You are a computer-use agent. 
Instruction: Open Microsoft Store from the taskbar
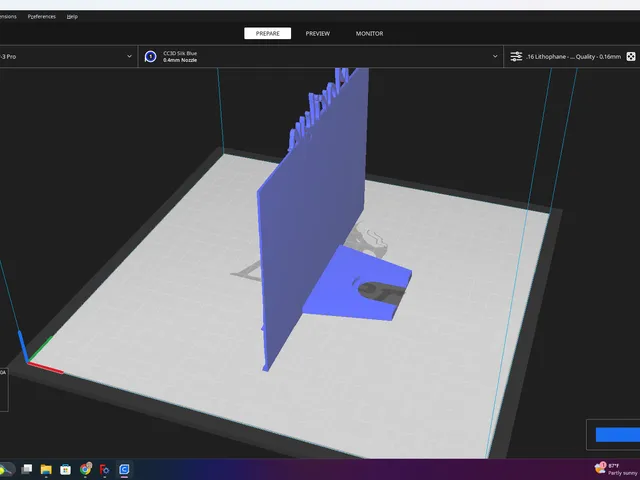pyautogui.click(x=65, y=469)
